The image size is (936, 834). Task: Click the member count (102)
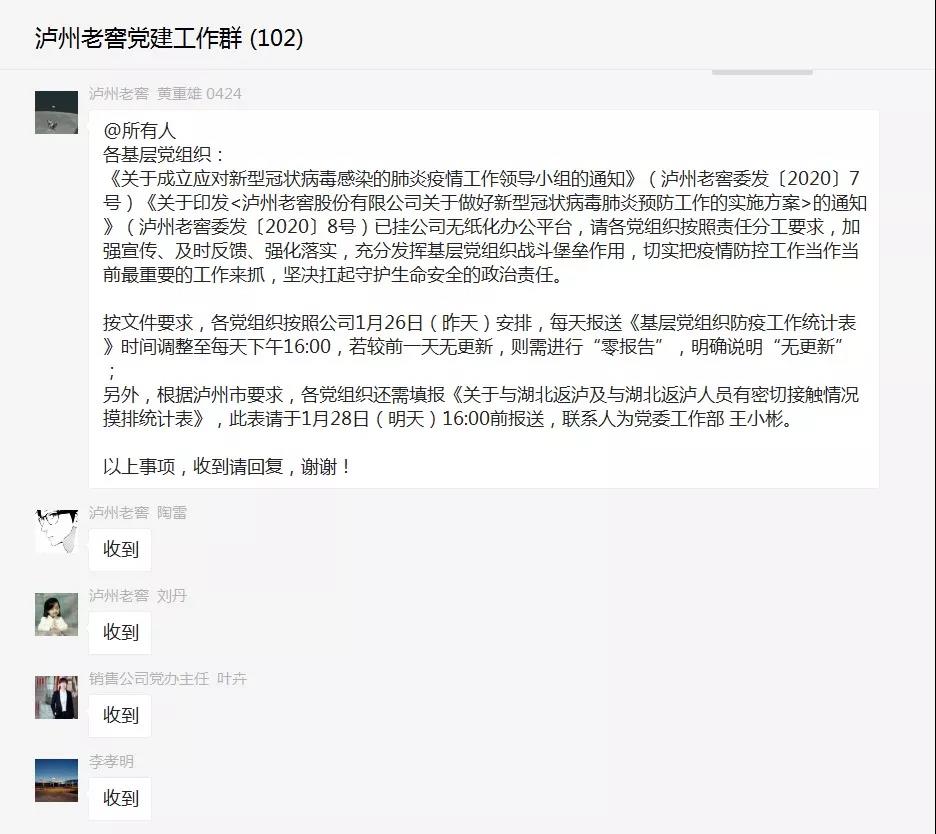(276, 38)
